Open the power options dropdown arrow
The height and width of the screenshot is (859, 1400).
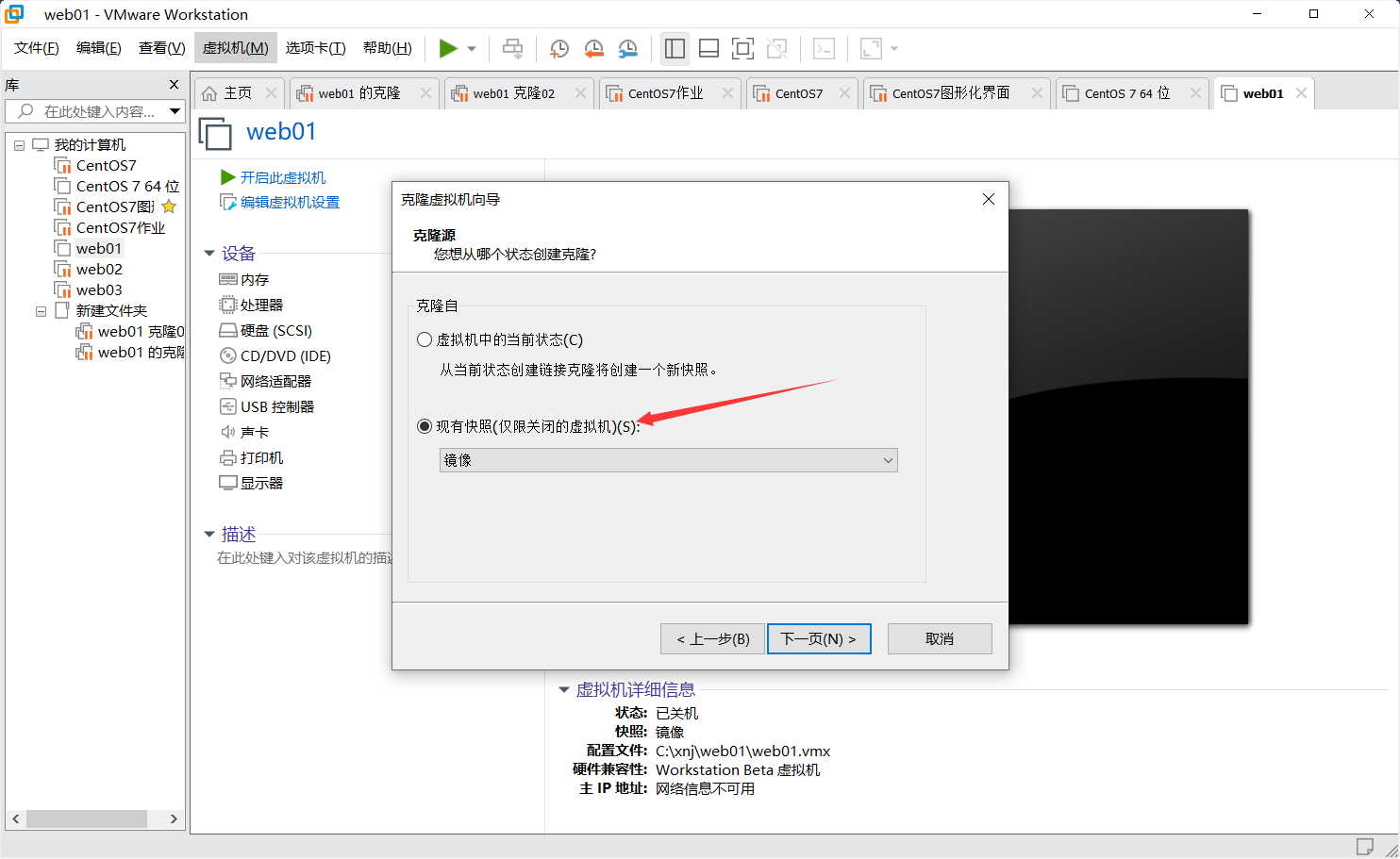coord(472,49)
